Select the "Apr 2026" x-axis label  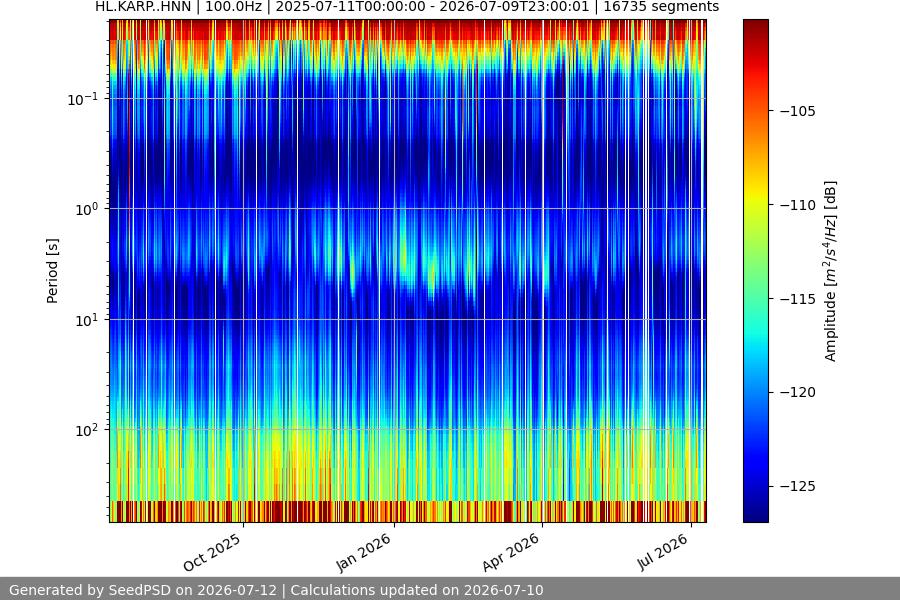[511, 552]
